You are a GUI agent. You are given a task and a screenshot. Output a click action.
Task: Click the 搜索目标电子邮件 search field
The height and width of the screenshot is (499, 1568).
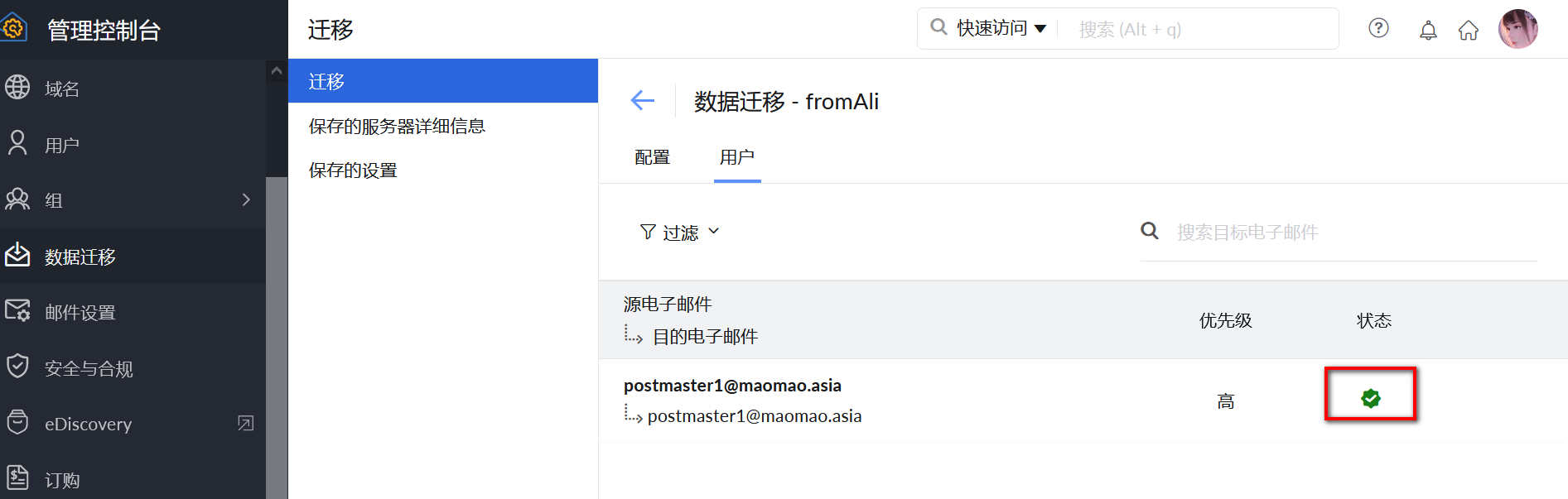tap(1350, 233)
